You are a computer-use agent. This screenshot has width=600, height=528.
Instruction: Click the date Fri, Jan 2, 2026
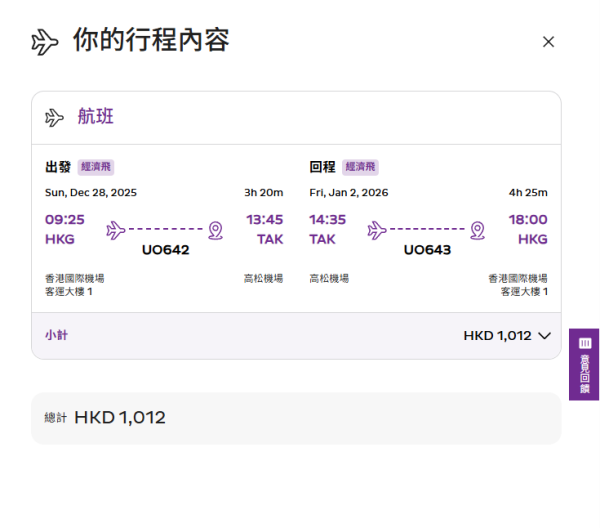[349, 192]
